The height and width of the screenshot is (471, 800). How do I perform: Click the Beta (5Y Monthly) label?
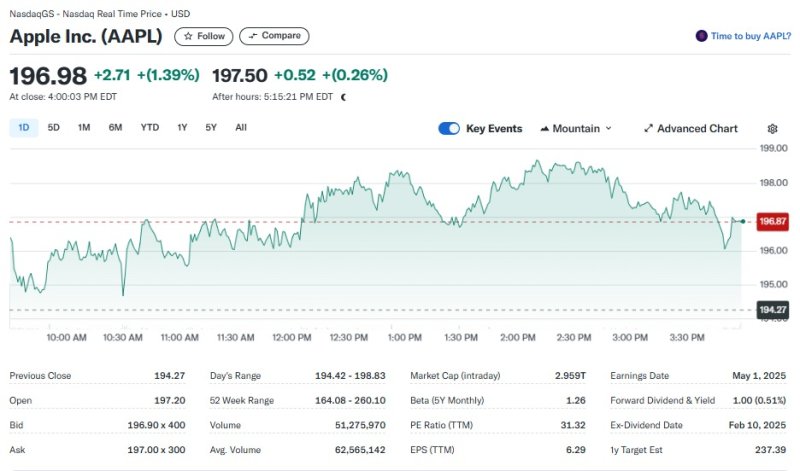(x=447, y=401)
